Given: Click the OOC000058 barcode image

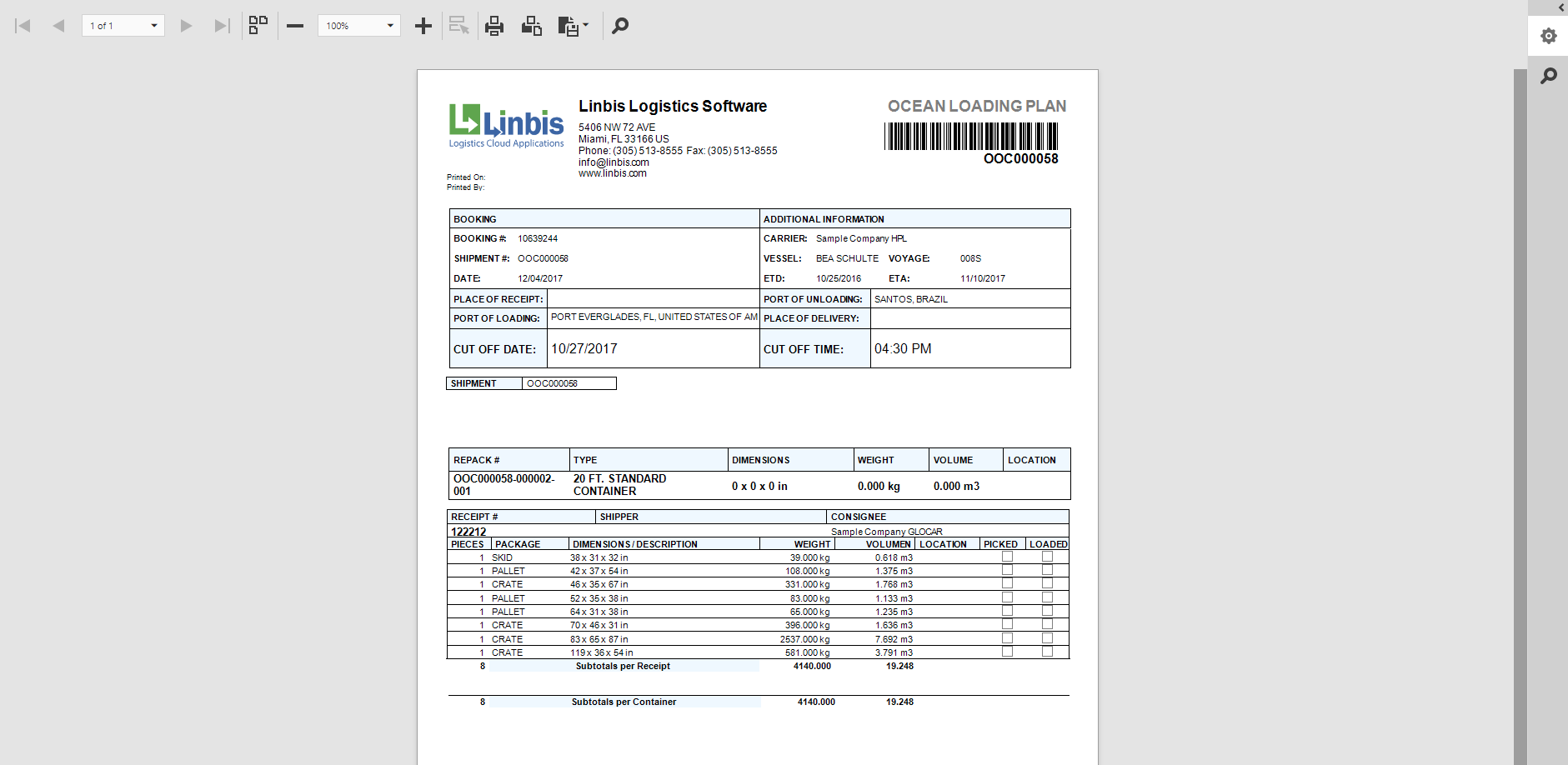Looking at the screenshot, I should coord(971,136).
